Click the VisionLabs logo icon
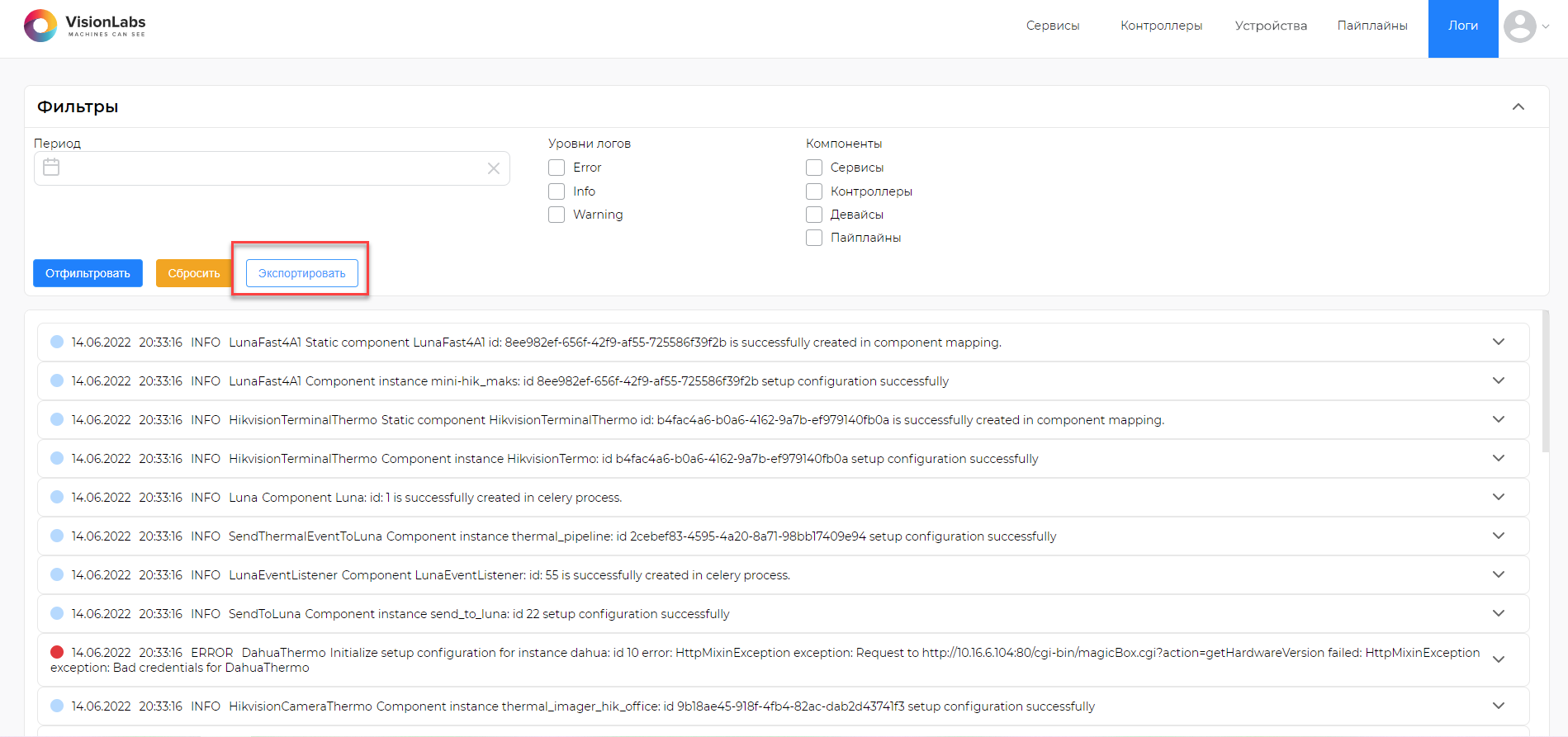 (40, 26)
